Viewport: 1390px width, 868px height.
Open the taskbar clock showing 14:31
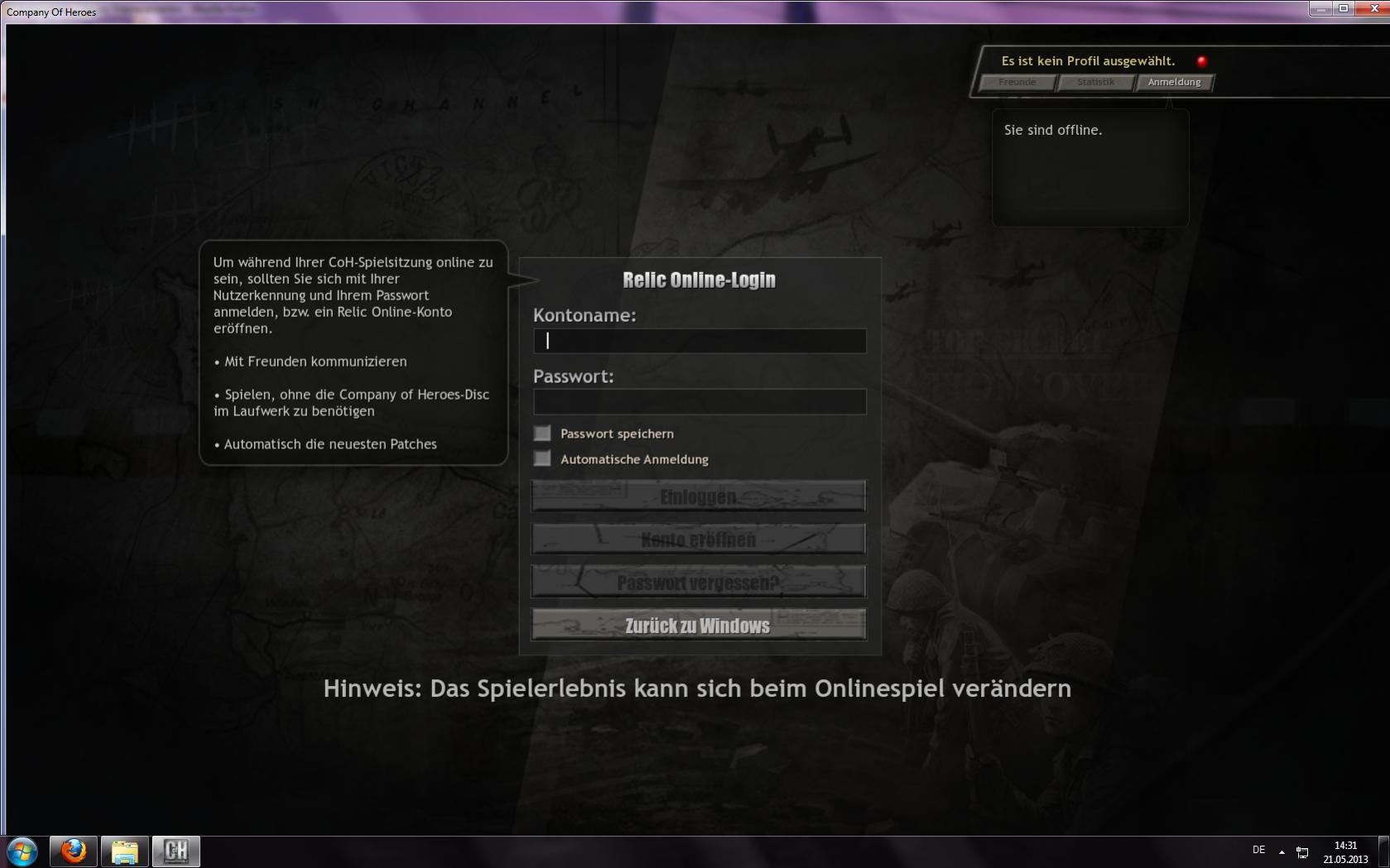(x=1345, y=852)
